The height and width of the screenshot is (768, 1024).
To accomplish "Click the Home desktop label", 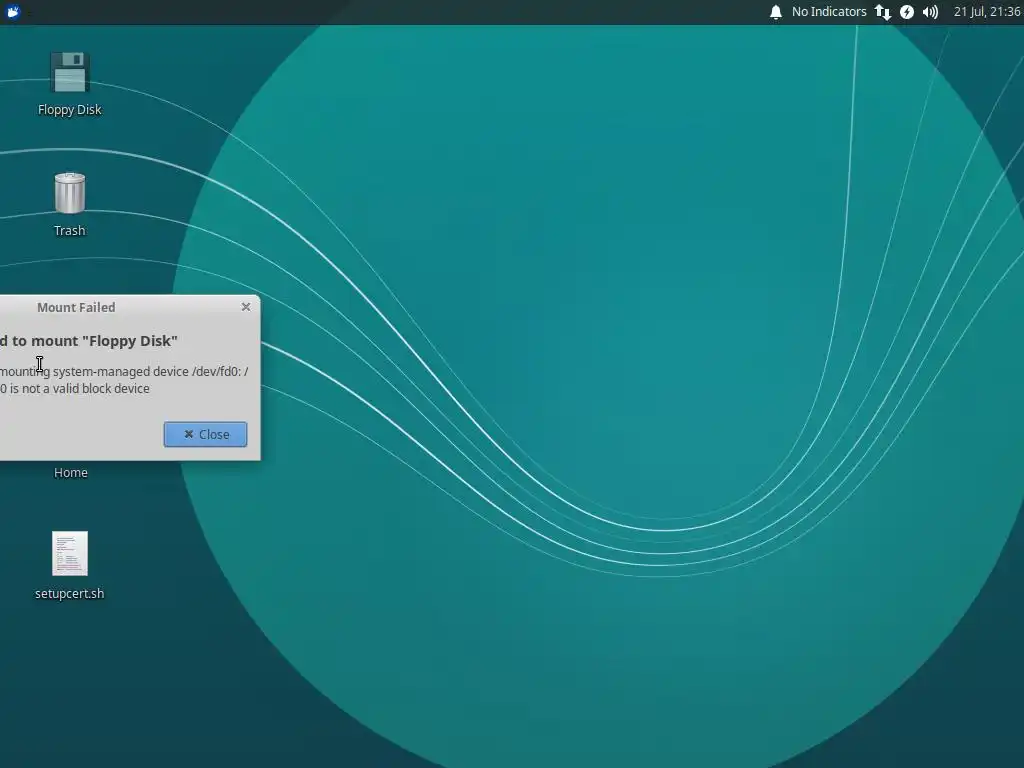I will point(71,472).
